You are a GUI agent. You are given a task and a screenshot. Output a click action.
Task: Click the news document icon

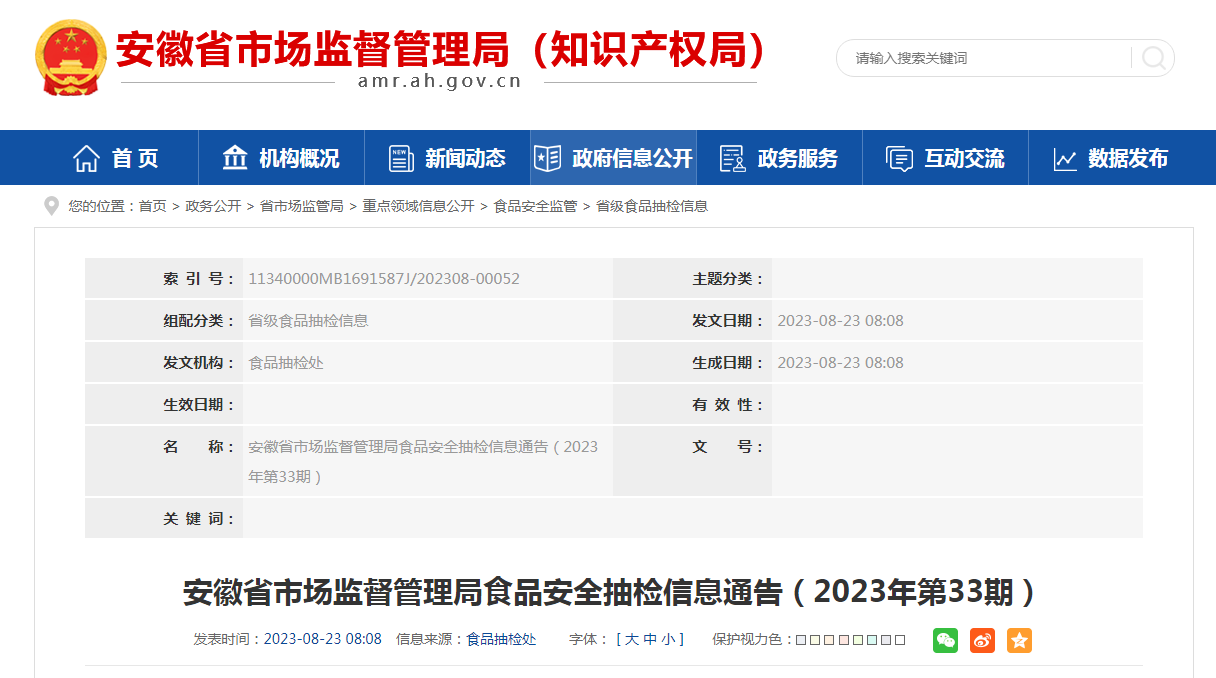[x=401, y=158]
